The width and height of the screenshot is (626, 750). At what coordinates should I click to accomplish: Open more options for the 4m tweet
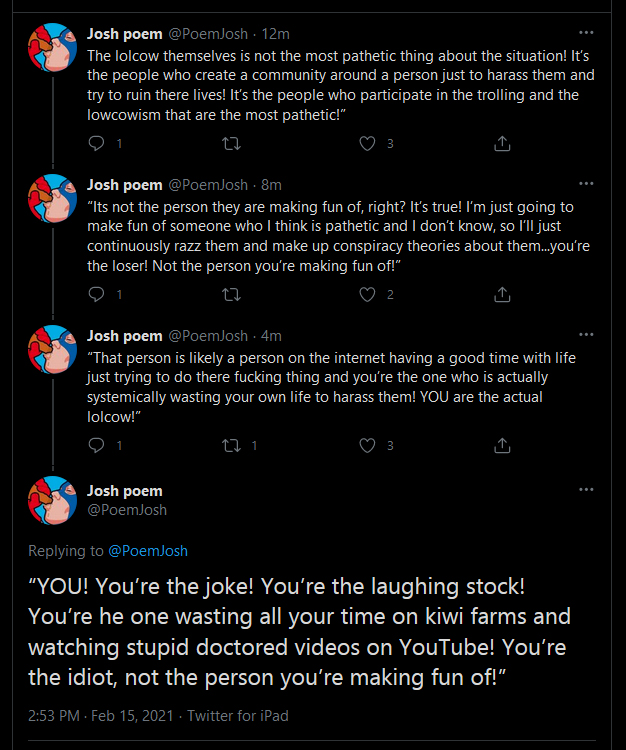(x=586, y=335)
